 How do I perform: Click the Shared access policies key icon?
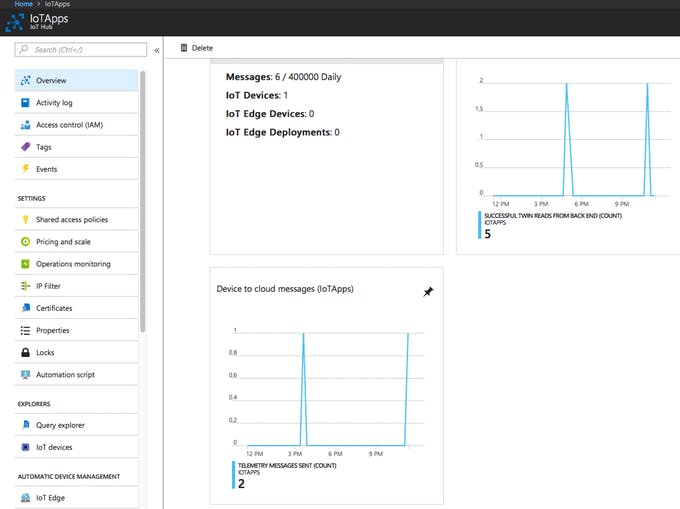25,219
